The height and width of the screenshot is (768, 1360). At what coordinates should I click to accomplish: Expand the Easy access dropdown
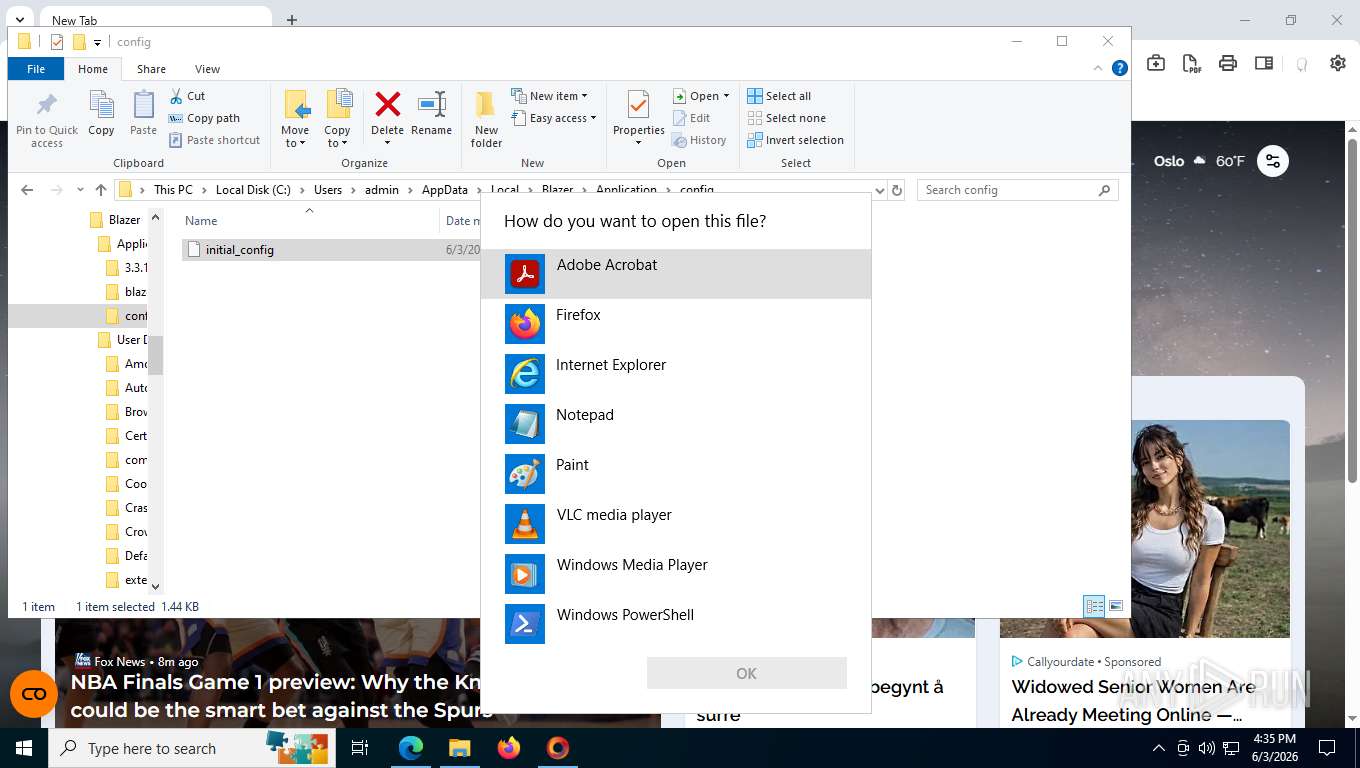(x=553, y=118)
